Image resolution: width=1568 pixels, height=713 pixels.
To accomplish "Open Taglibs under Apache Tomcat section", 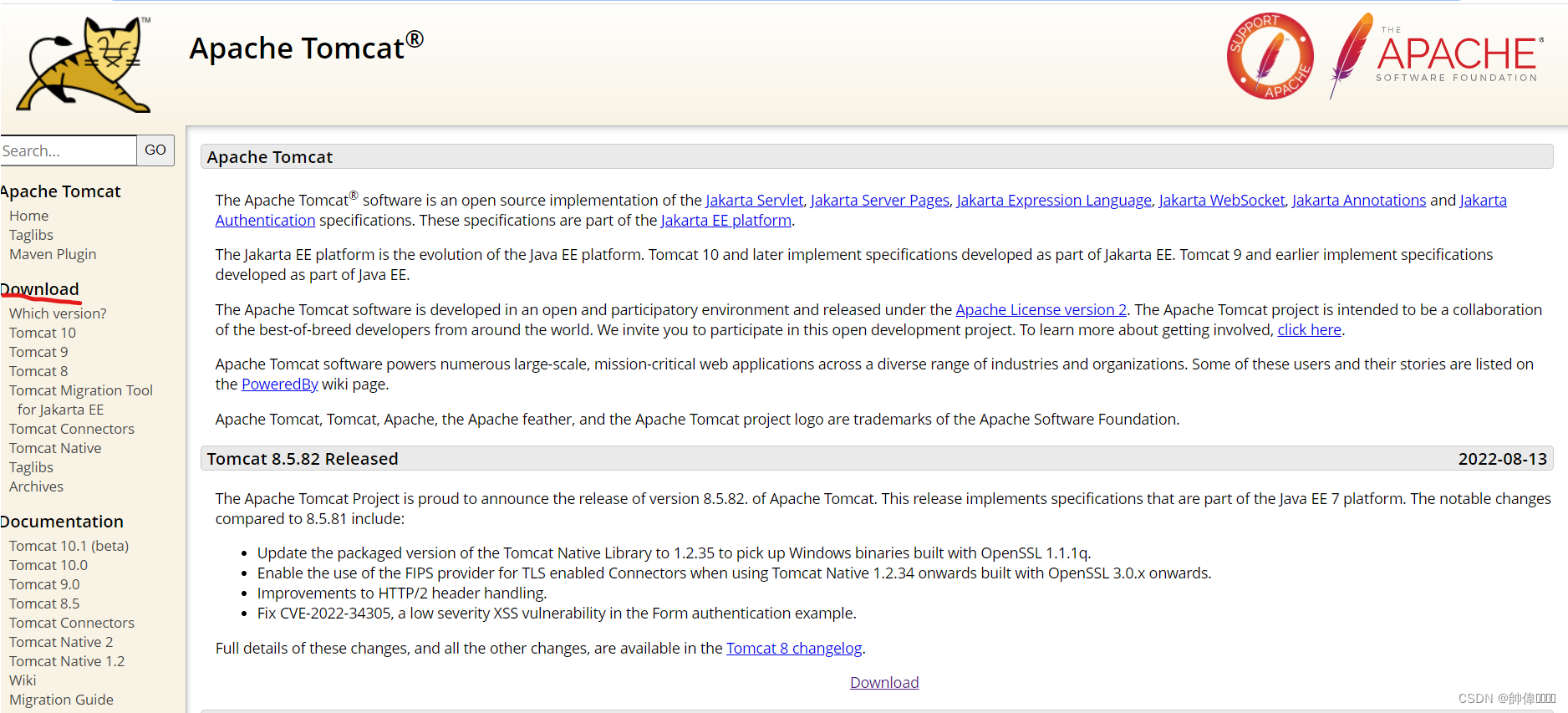I will [x=31, y=235].
